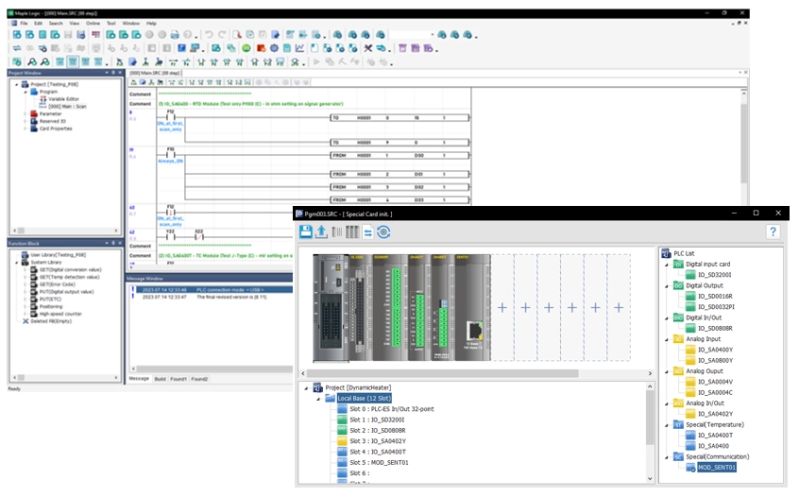Click the line chart icon in second toolbar row

coord(300,48)
